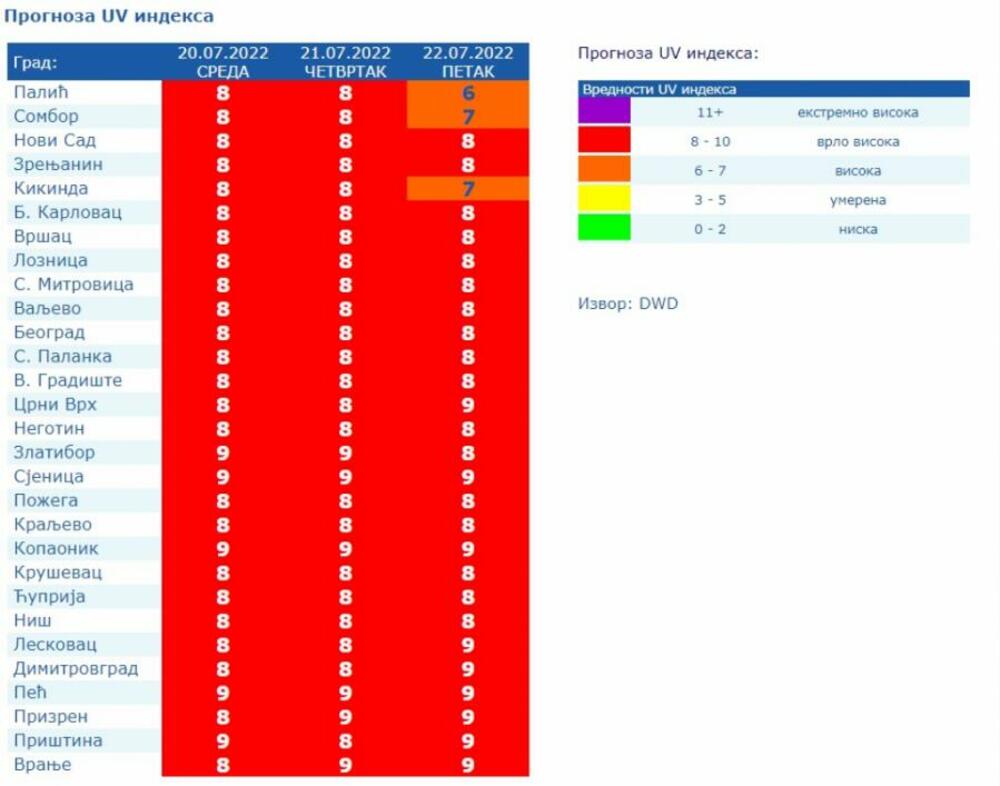Click the 22.07.2022 ПЕТАК column header
This screenshot has width=1000, height=786.
[468, 62]
